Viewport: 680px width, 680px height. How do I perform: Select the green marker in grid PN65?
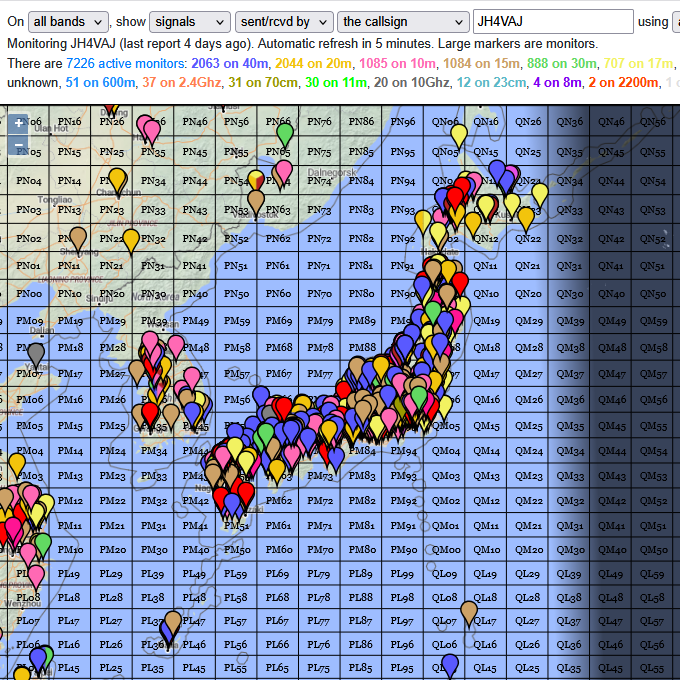point(284,132)
